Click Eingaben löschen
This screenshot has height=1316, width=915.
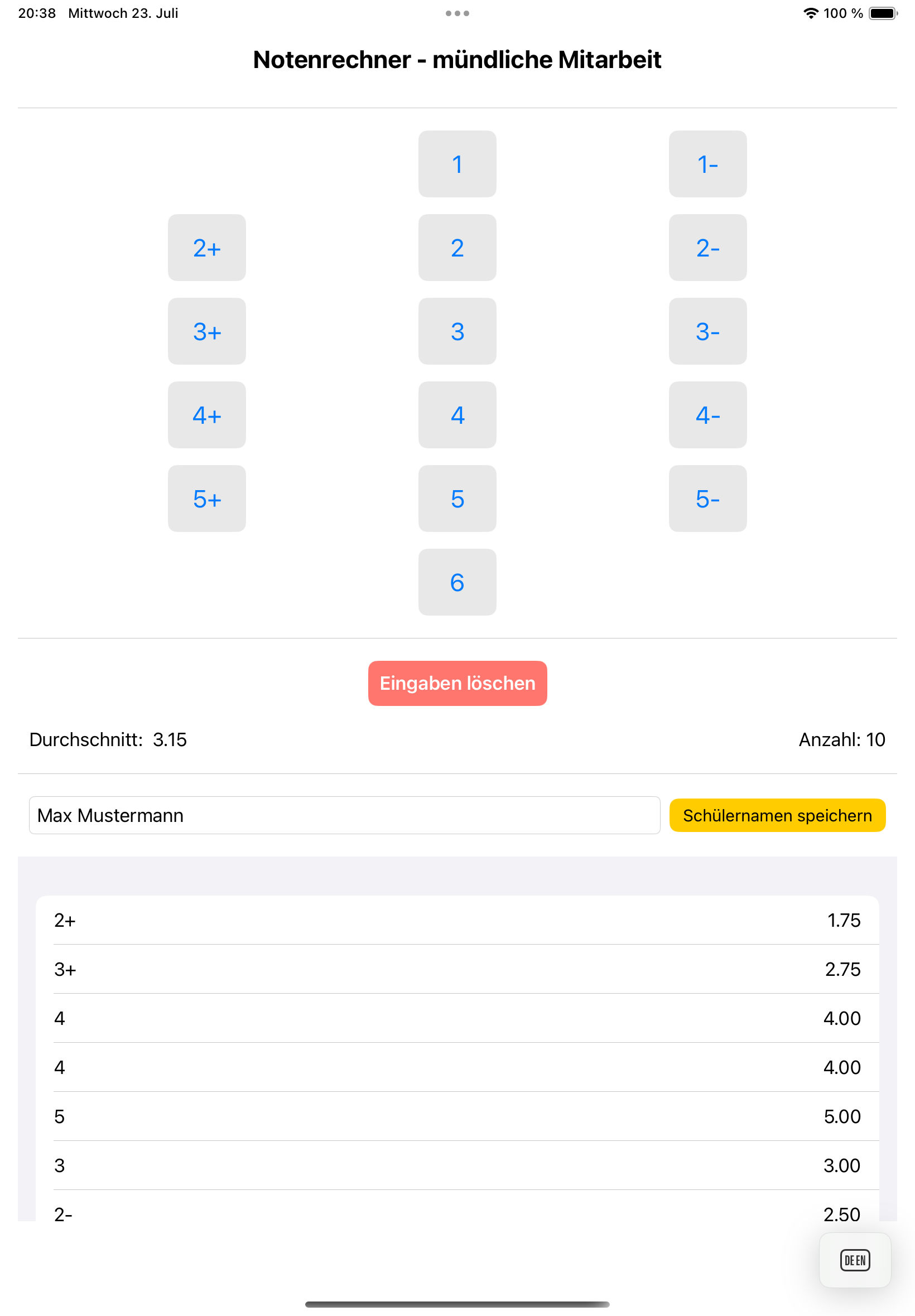pos(457,683)
